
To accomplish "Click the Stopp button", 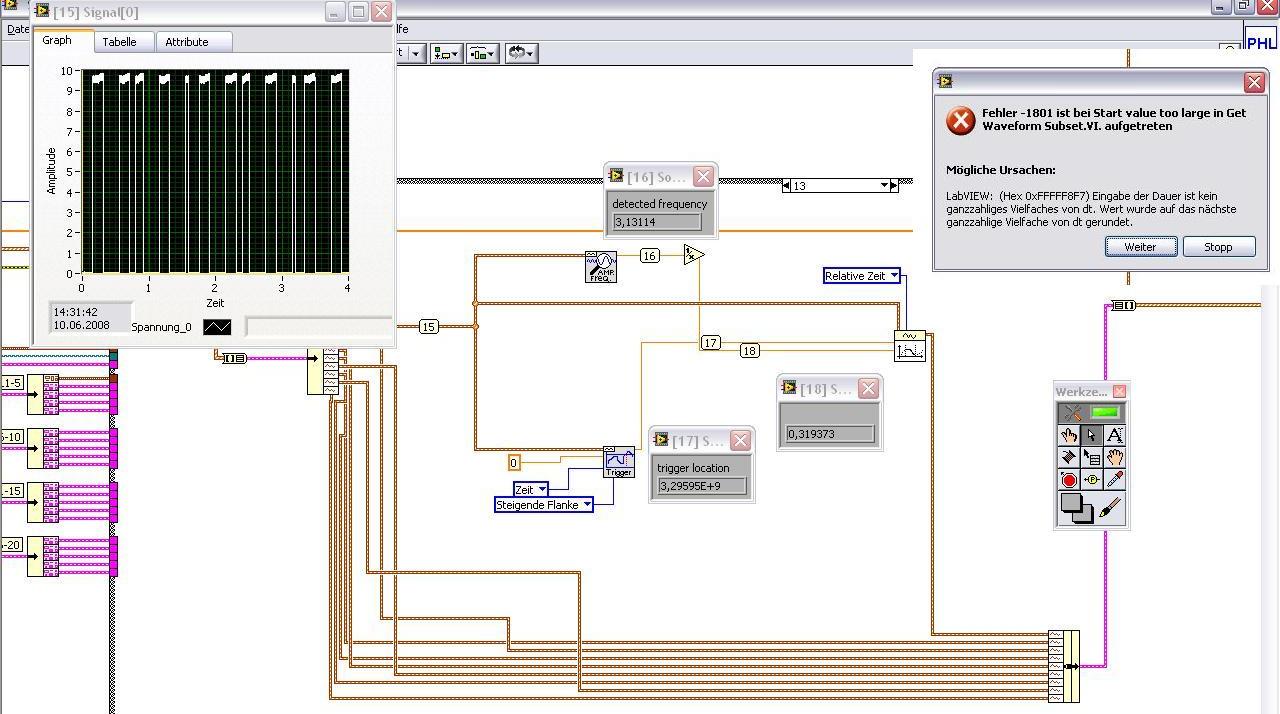I will [1218, 247].
